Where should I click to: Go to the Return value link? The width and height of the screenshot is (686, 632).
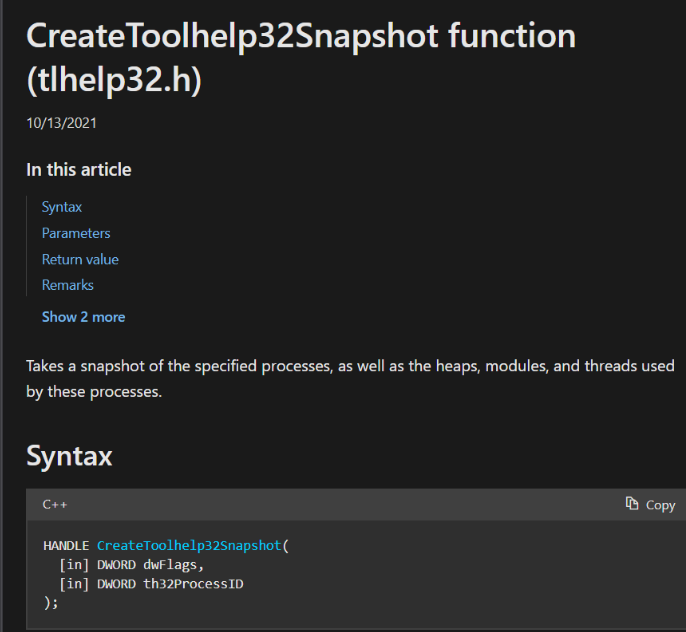80,259
